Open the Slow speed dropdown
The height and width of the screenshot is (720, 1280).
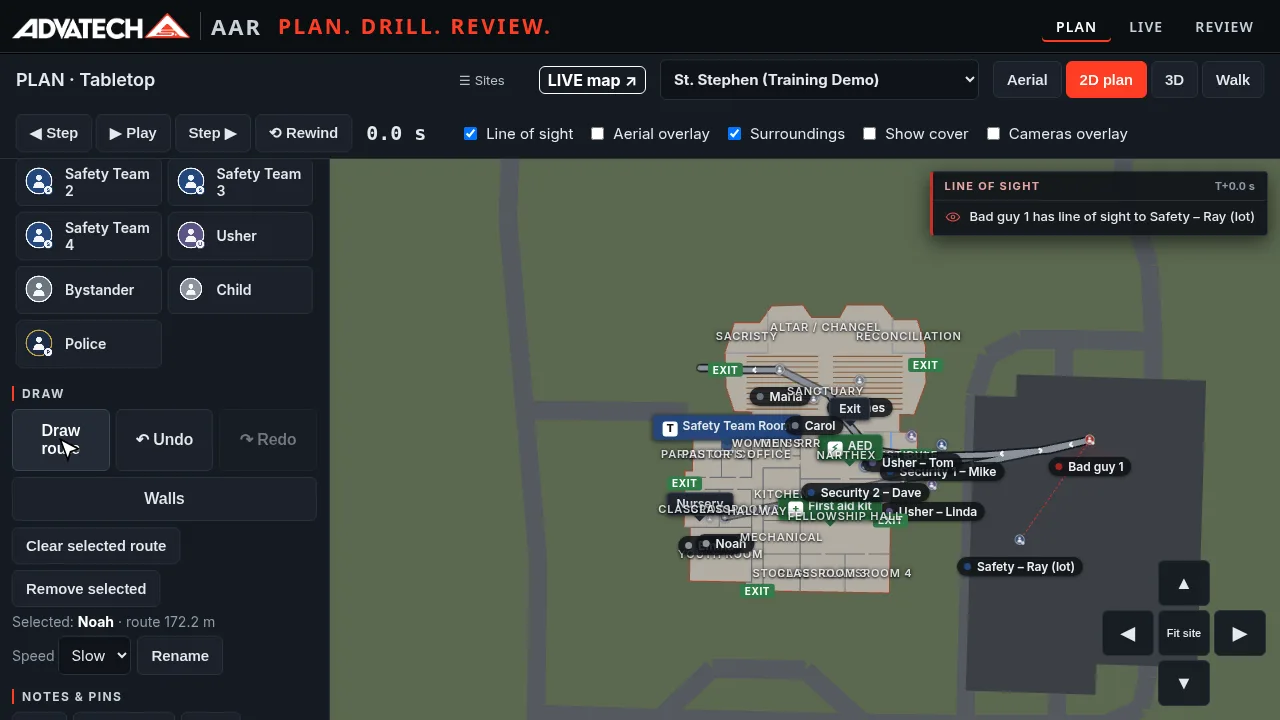pyautogui.click(x=95, y=656)
